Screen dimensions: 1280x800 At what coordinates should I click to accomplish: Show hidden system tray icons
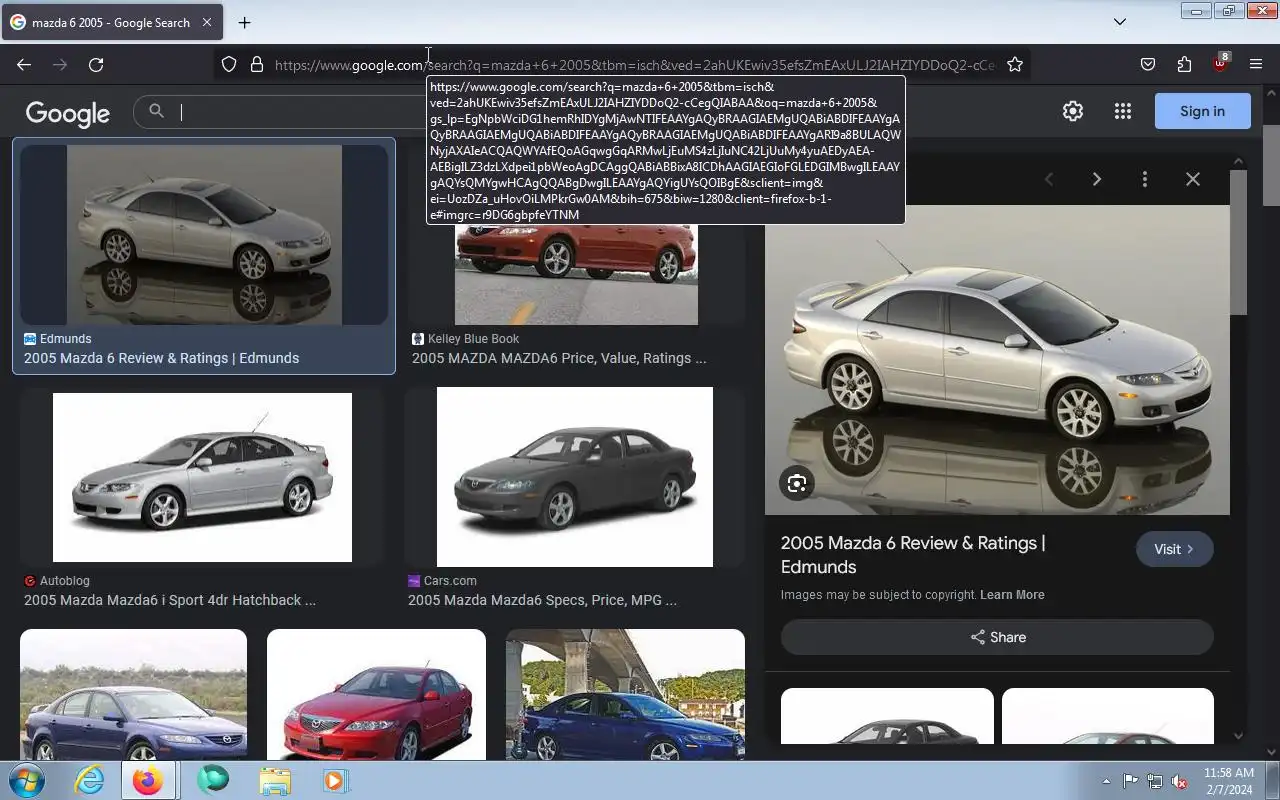(x=1106, y=781)
